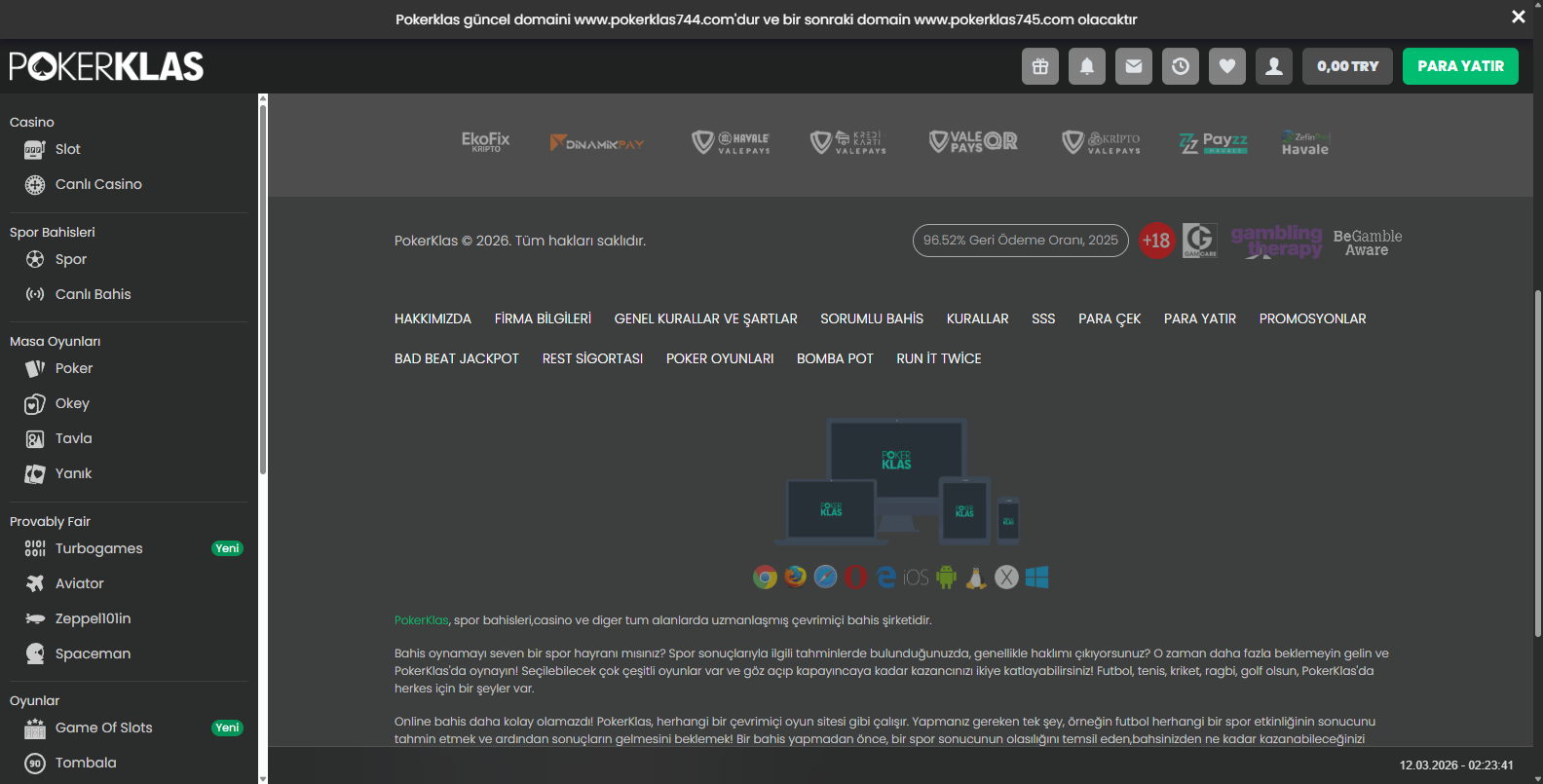Open the HAKKIMIZDA footer link
The height and width of the screenshot is (784, 1543).
pyautogui.click(x=433, y=318)
